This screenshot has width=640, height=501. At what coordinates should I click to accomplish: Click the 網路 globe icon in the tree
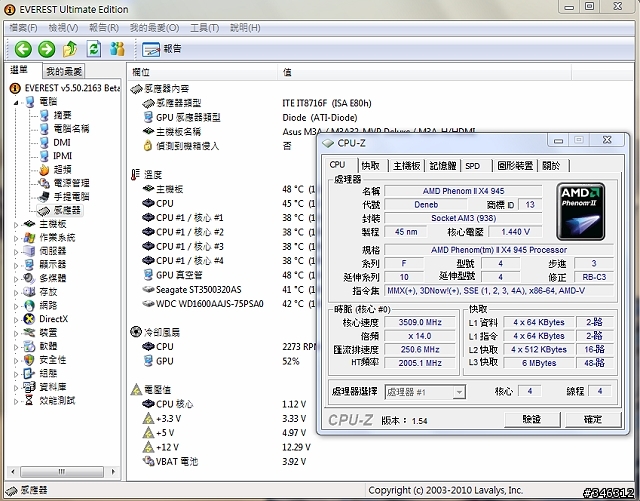click(29, 305)
